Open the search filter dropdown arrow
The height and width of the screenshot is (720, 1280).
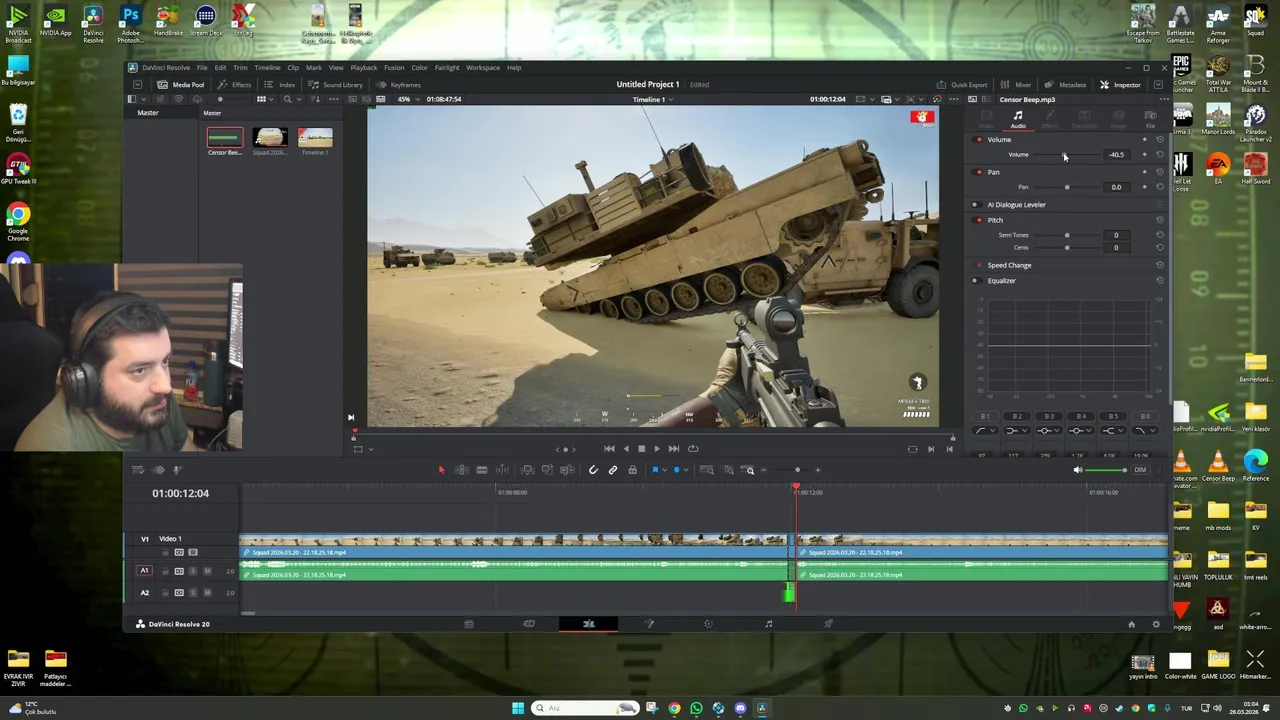click(x=299, y=99)
